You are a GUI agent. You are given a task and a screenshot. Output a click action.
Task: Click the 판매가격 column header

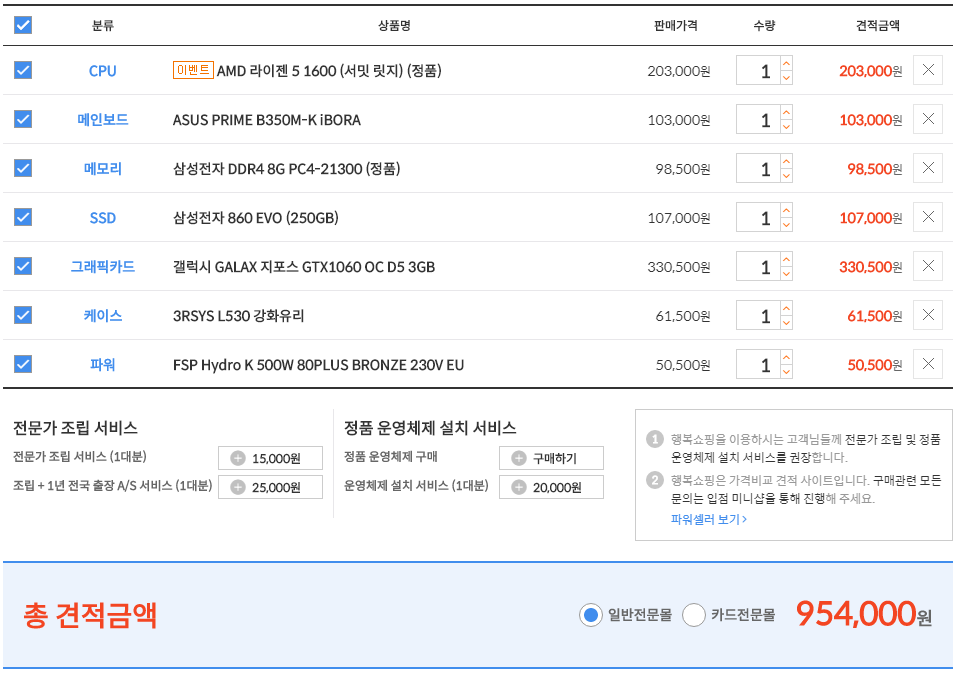(x=675, y=25)
